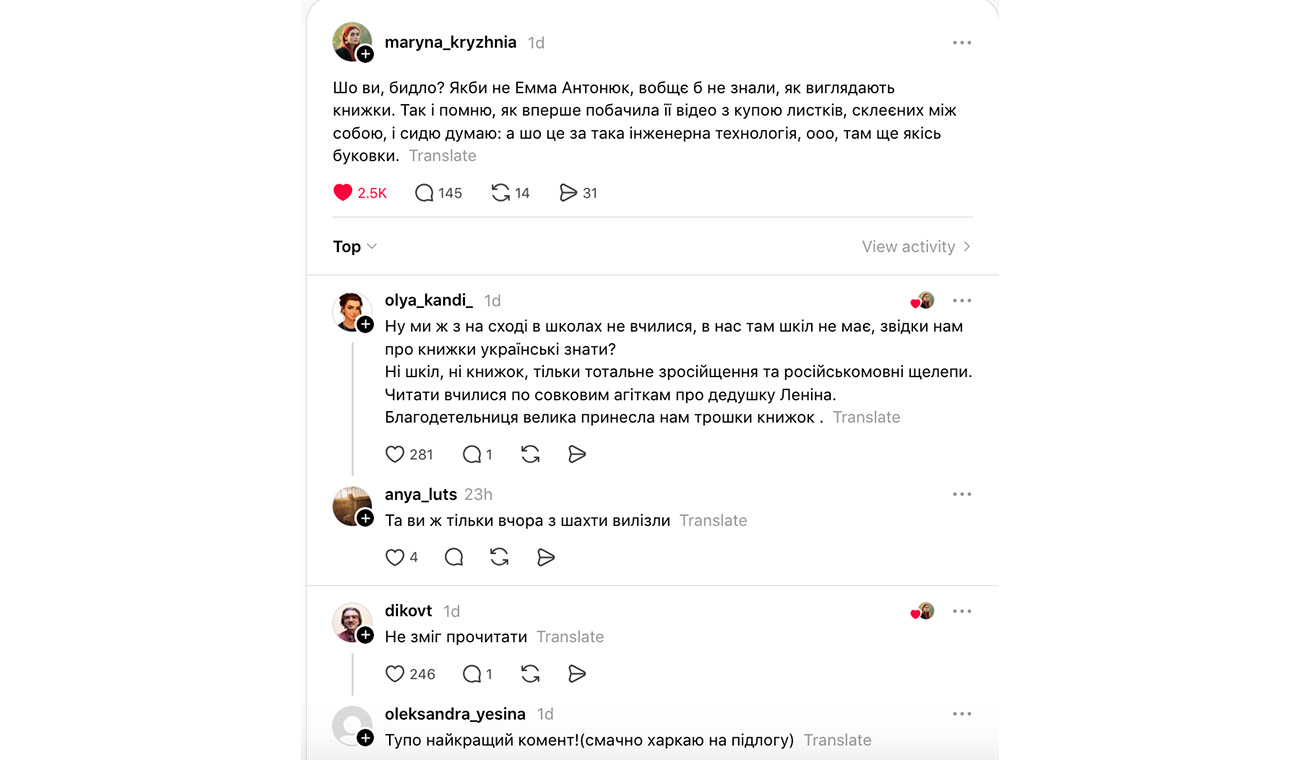Translate dikovt's comment

(x=570, y=637)
